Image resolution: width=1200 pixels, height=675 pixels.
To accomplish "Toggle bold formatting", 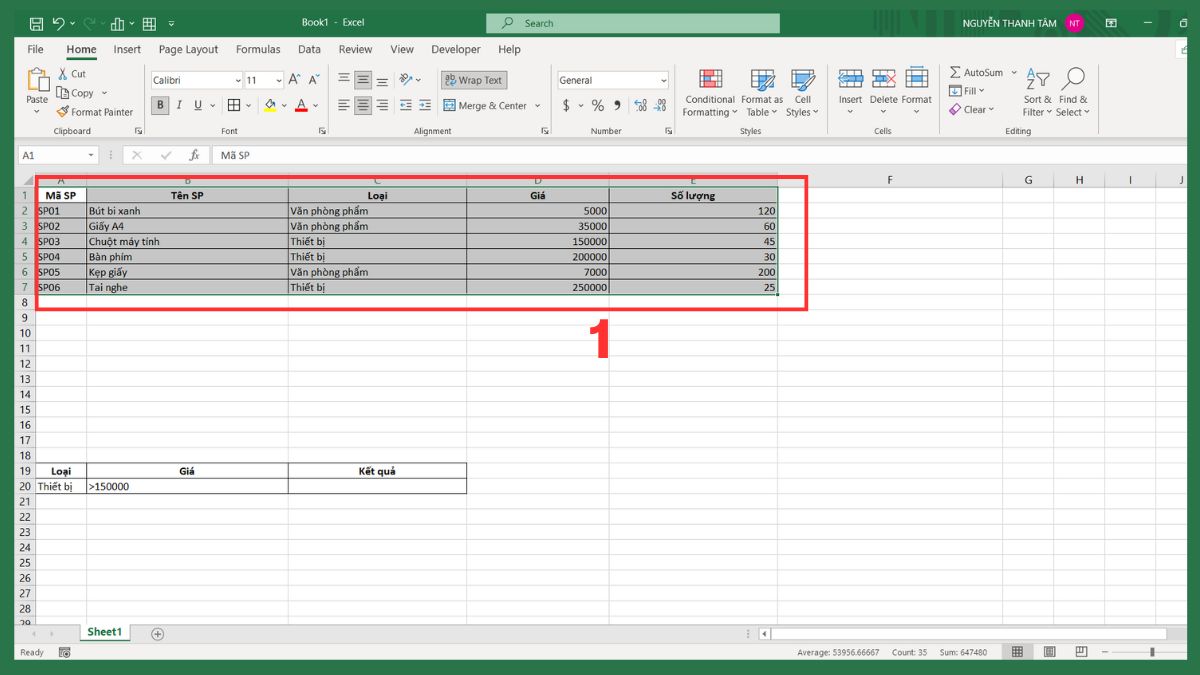I will pos(159,104).
